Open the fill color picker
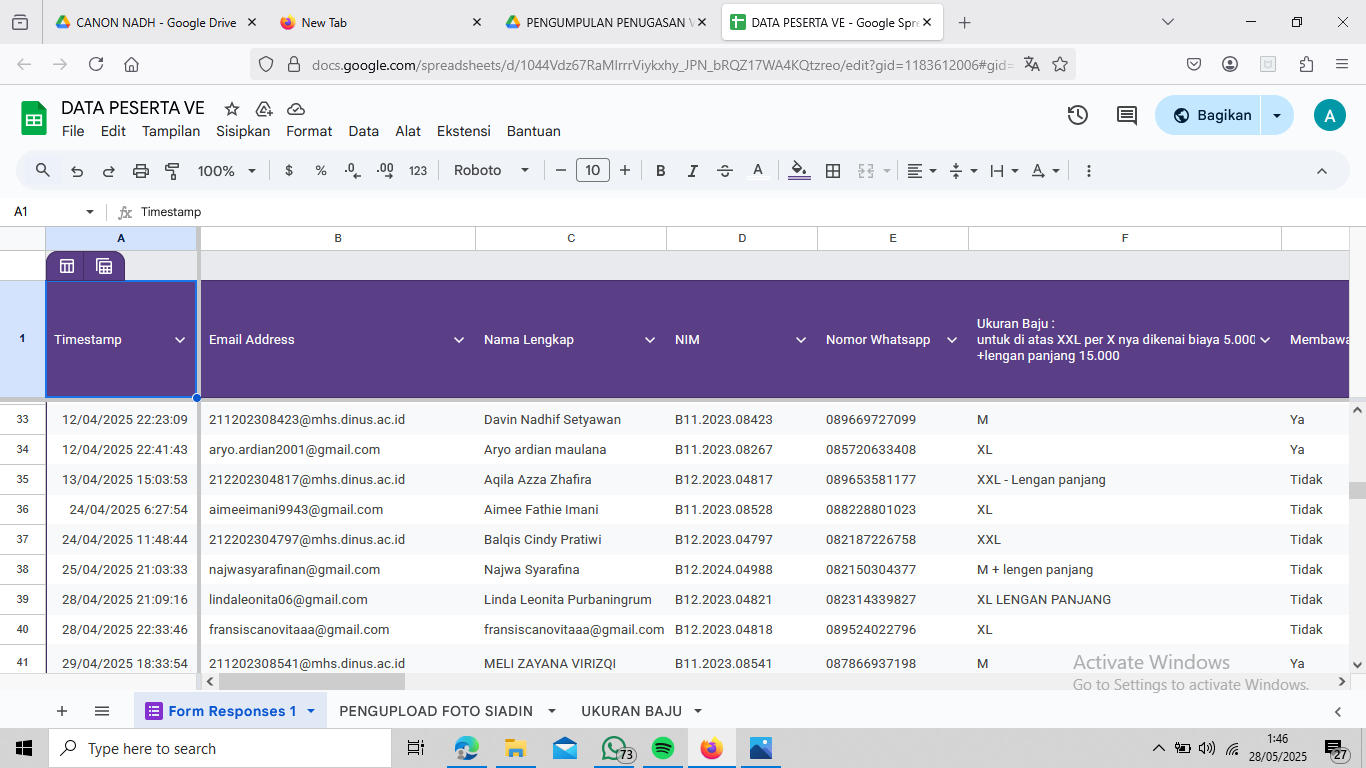This screenshot has width=1366, height=768. click(x=799, y=171)
